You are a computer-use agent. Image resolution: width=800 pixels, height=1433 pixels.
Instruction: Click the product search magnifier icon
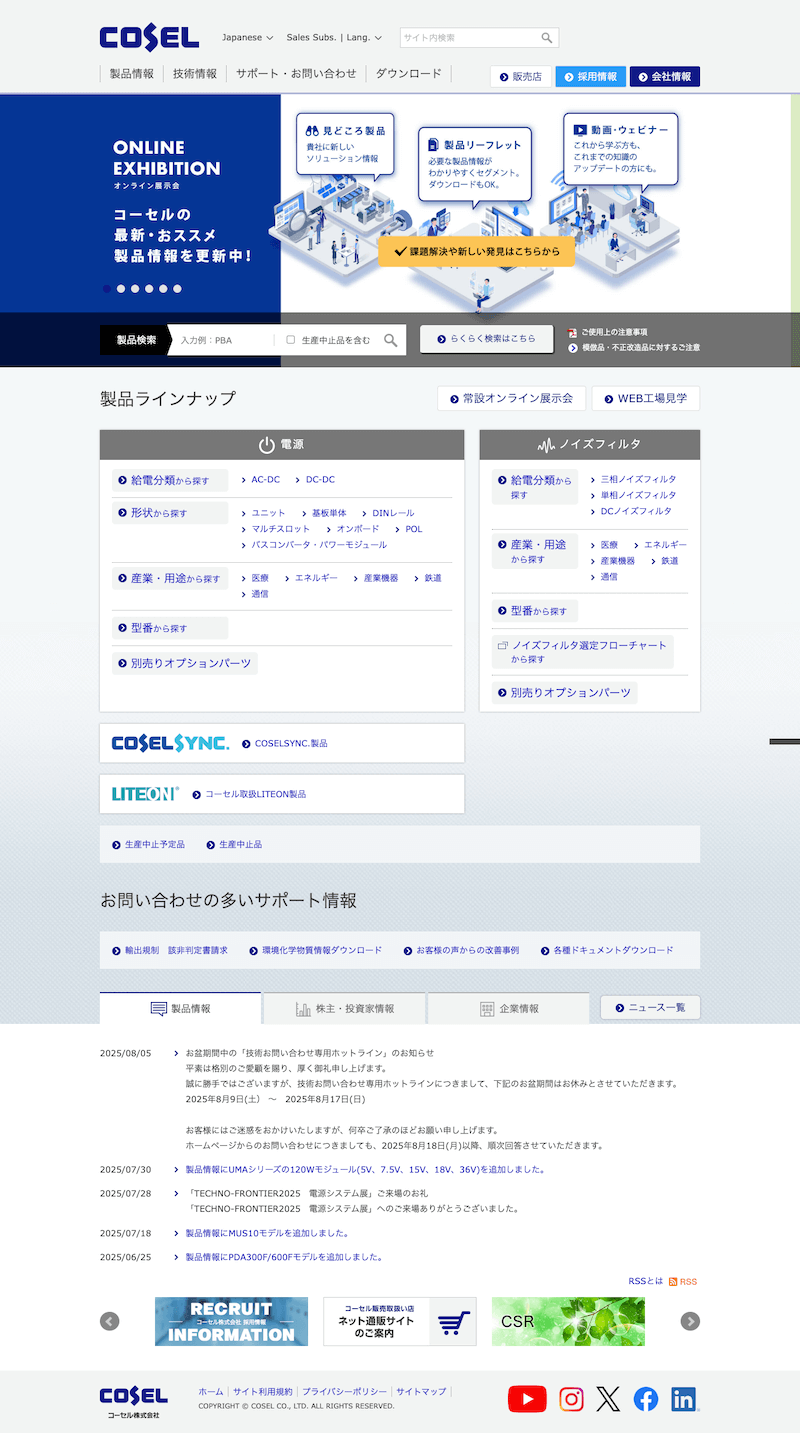(390, 340)
